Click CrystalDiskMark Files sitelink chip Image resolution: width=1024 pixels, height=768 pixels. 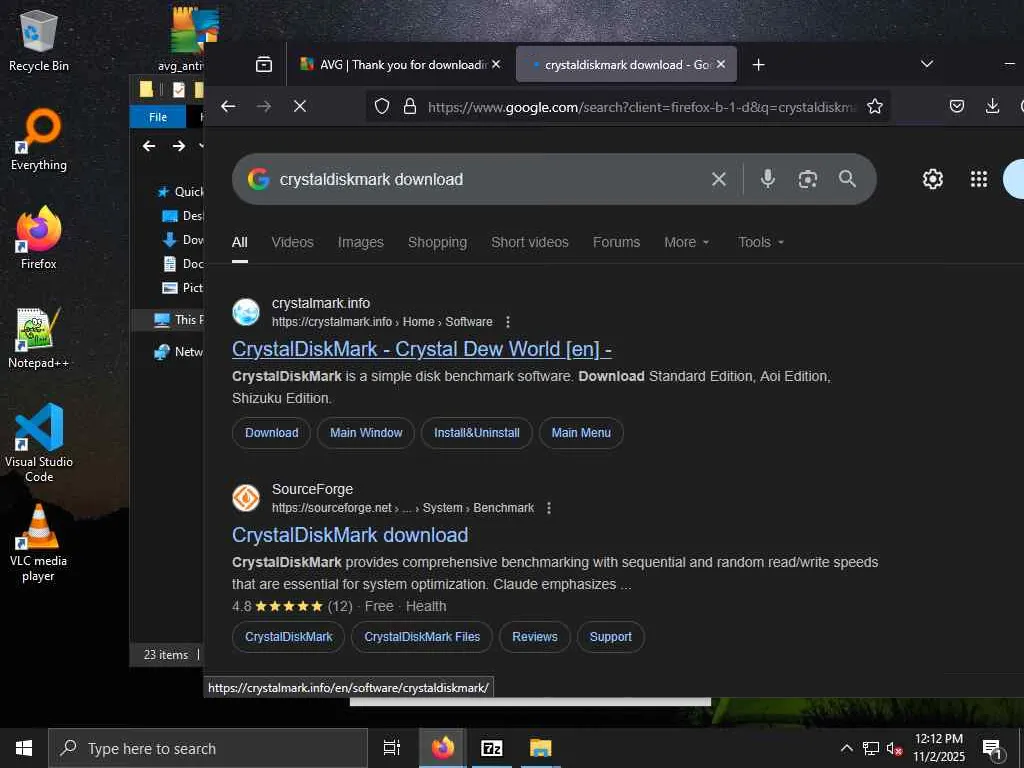422,637
